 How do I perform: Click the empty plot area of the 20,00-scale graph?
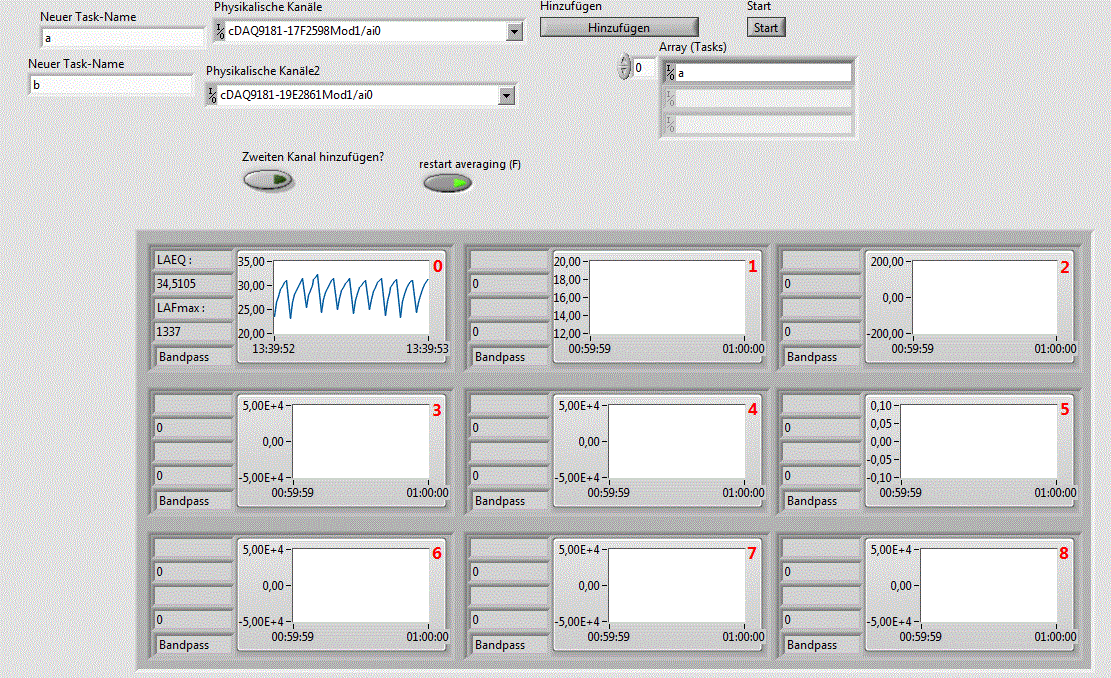(x=667, y=298)
